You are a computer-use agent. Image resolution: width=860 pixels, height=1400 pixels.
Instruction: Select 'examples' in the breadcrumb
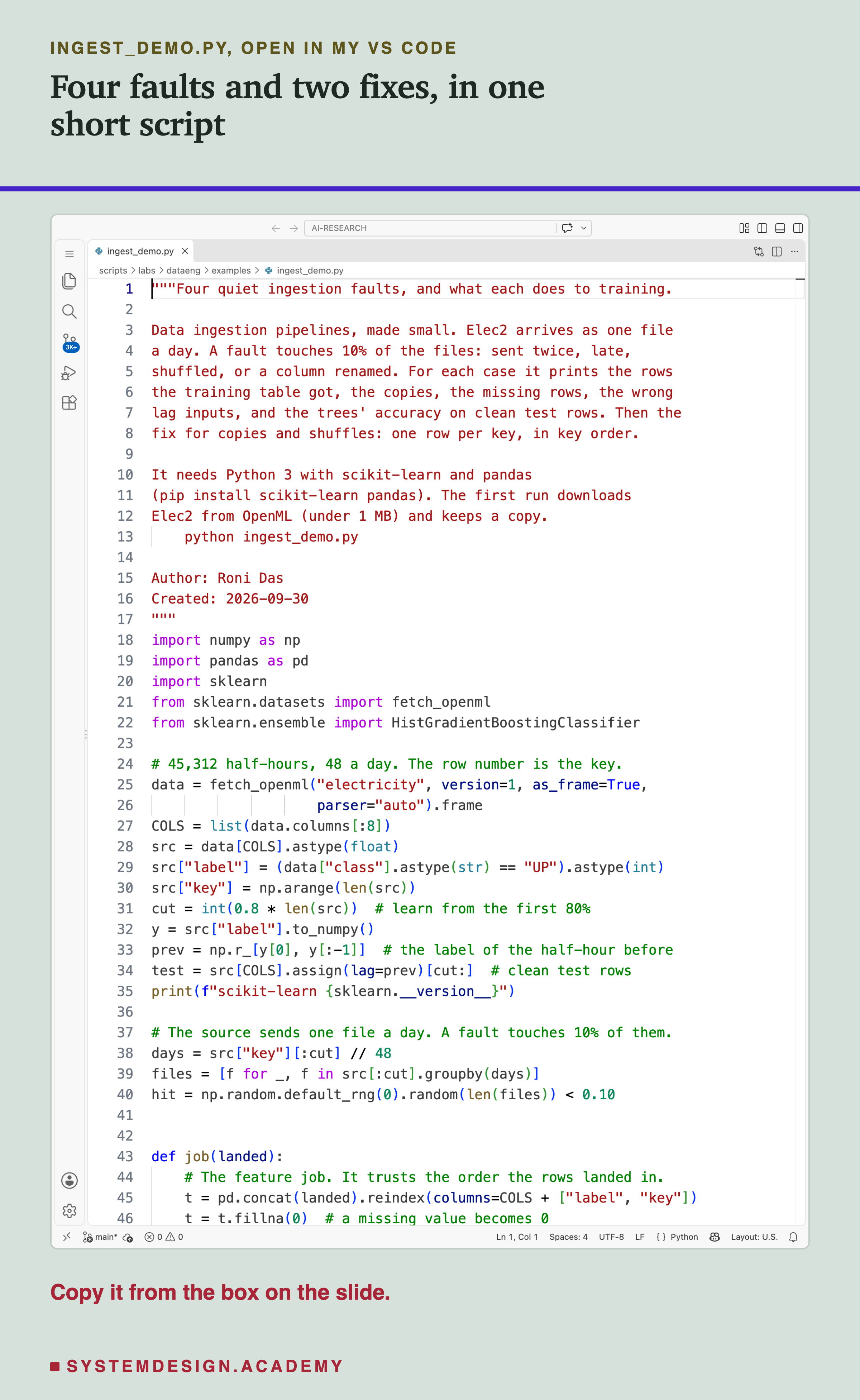231,271
